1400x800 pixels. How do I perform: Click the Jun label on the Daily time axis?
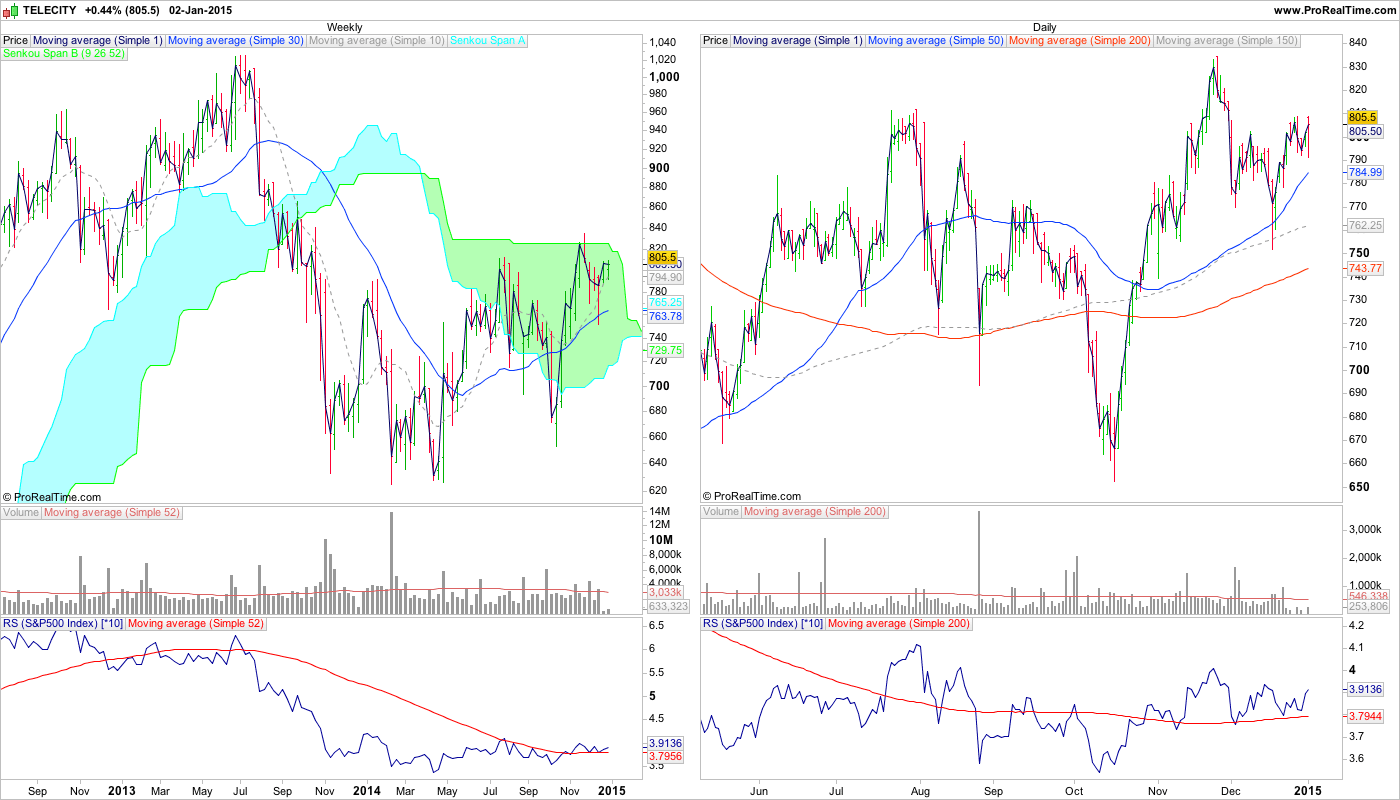pyautogui.click(x=758, y=790)
